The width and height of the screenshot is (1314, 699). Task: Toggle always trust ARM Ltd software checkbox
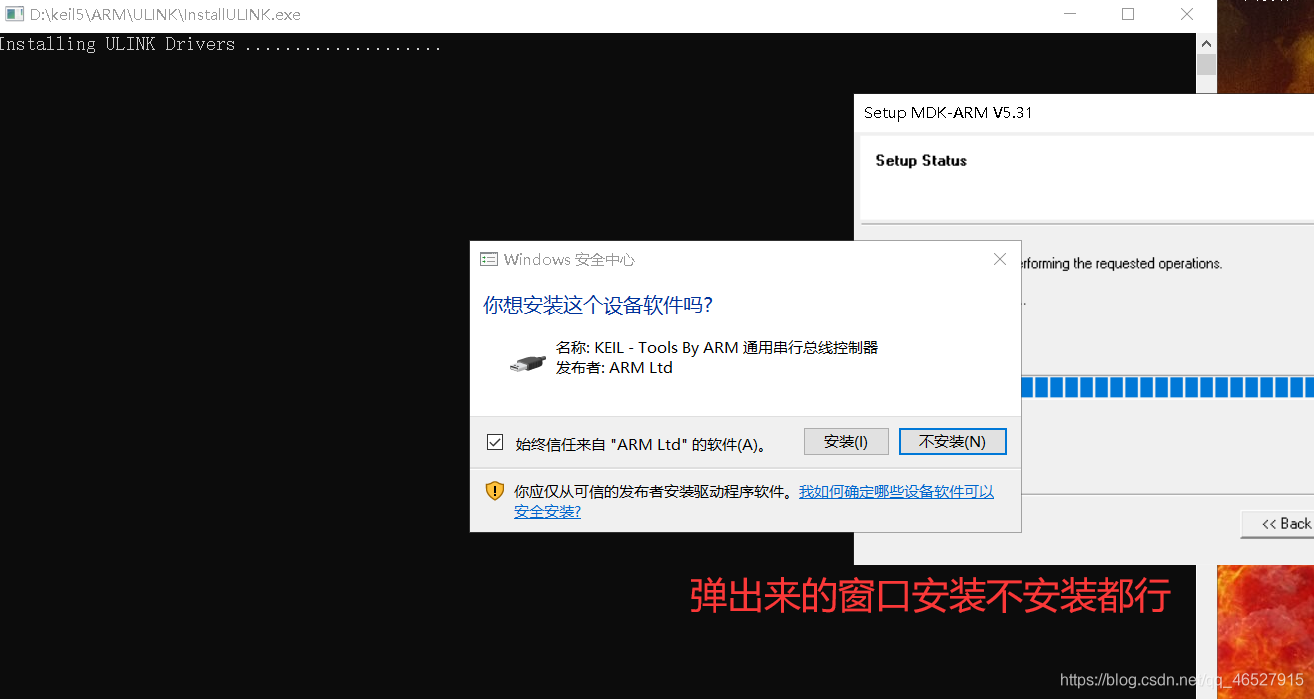click(x=495, y=442)
